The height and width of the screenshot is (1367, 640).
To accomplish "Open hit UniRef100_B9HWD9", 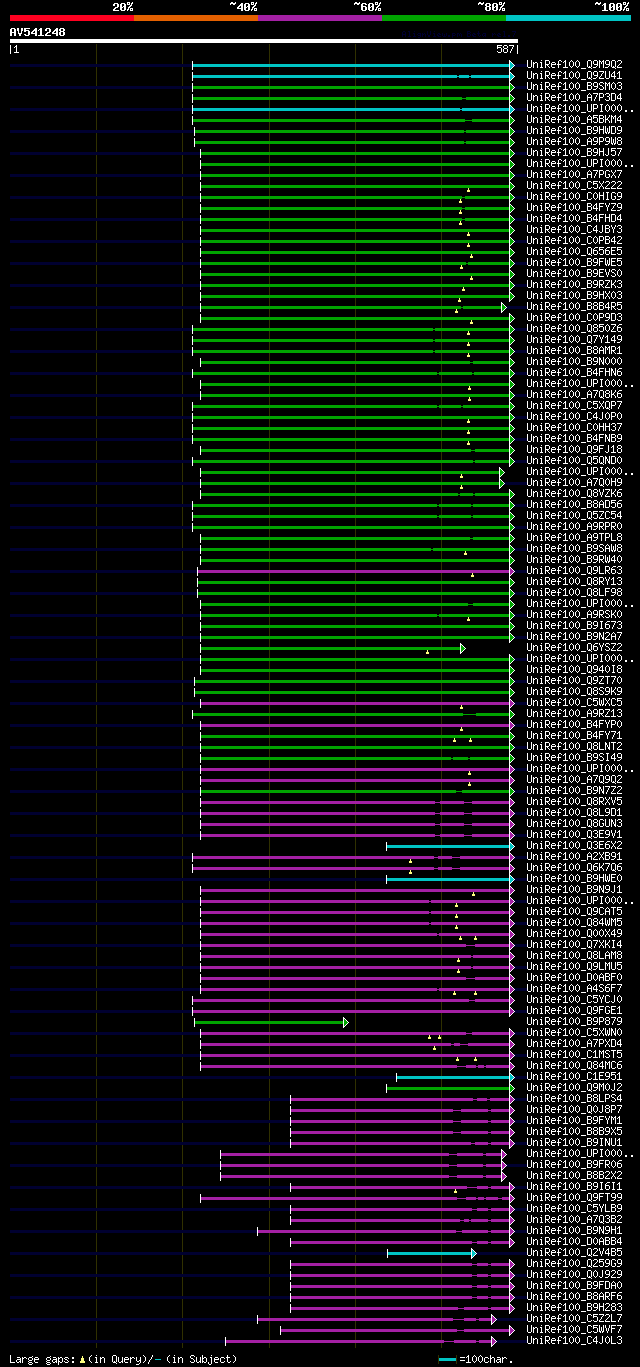I will pos(574,130).
